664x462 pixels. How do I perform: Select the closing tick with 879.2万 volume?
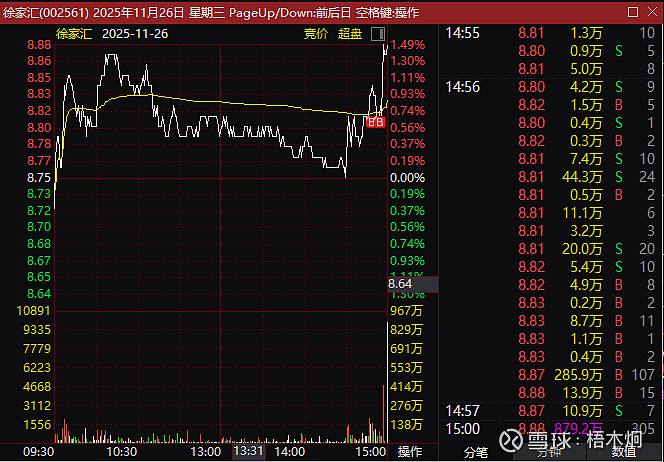point(551,429)
